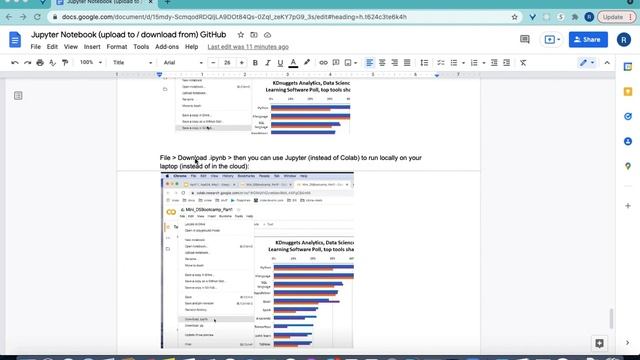Run spell check icon
The image size is (640, 360).
[52, 63]
